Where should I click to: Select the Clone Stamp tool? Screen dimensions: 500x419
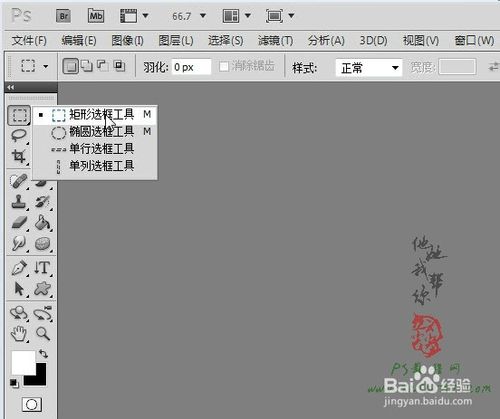[19, 202]
